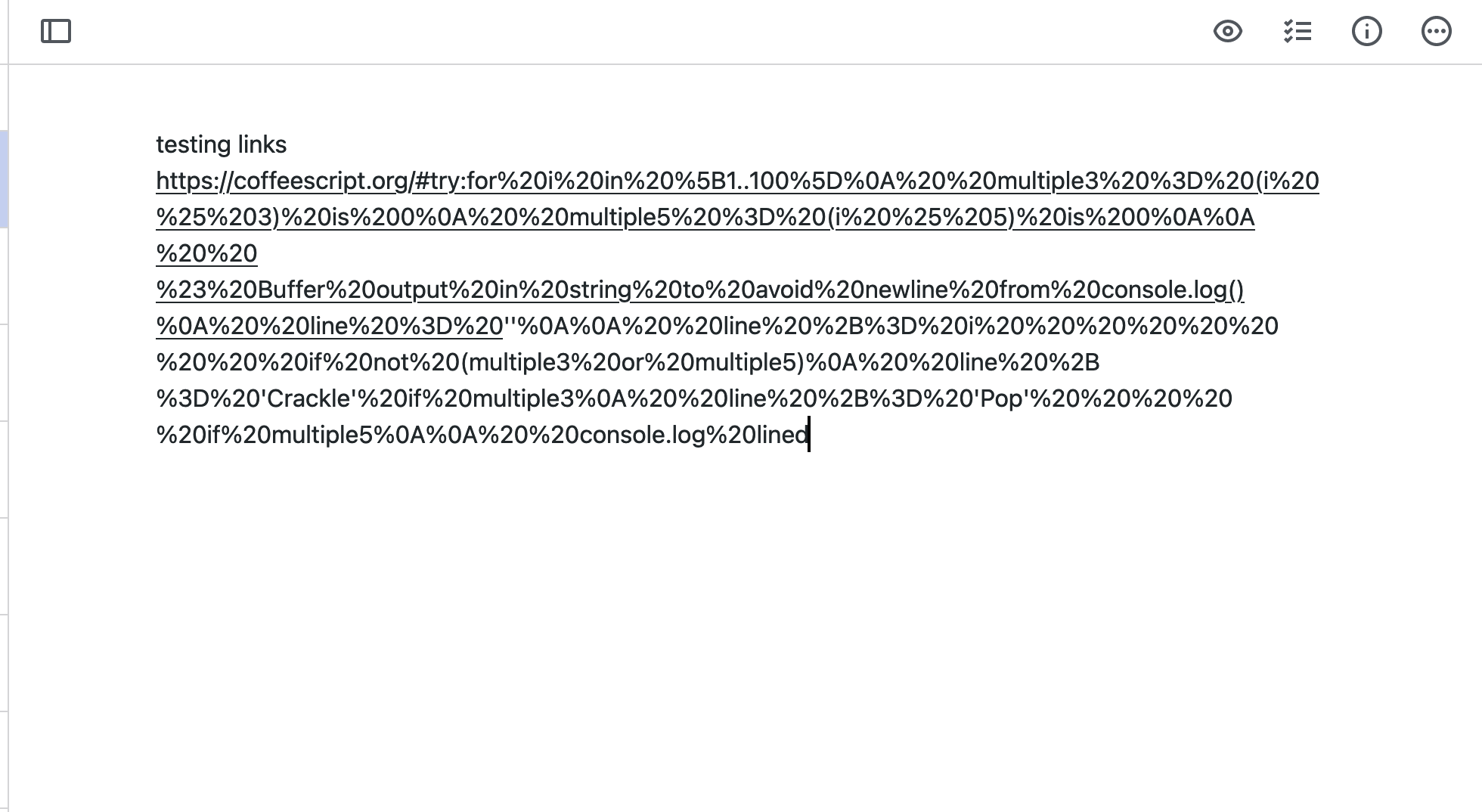Image resolution: width=1482 pixels, height=812 pixels.
Task: Click the task-list icon beside the eye icon
Action: click(x=1298, y=31)
